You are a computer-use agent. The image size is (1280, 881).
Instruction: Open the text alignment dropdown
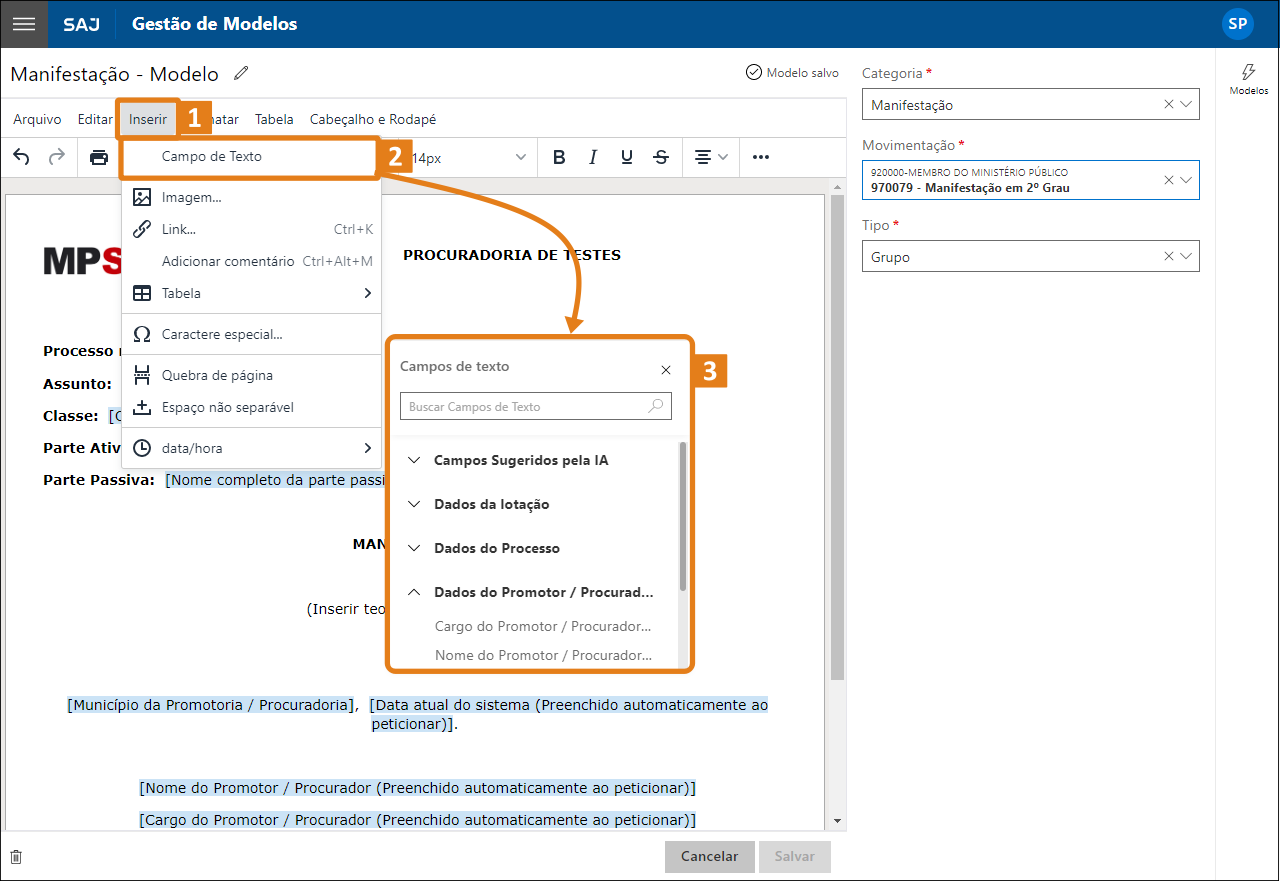tap(711, 157)
